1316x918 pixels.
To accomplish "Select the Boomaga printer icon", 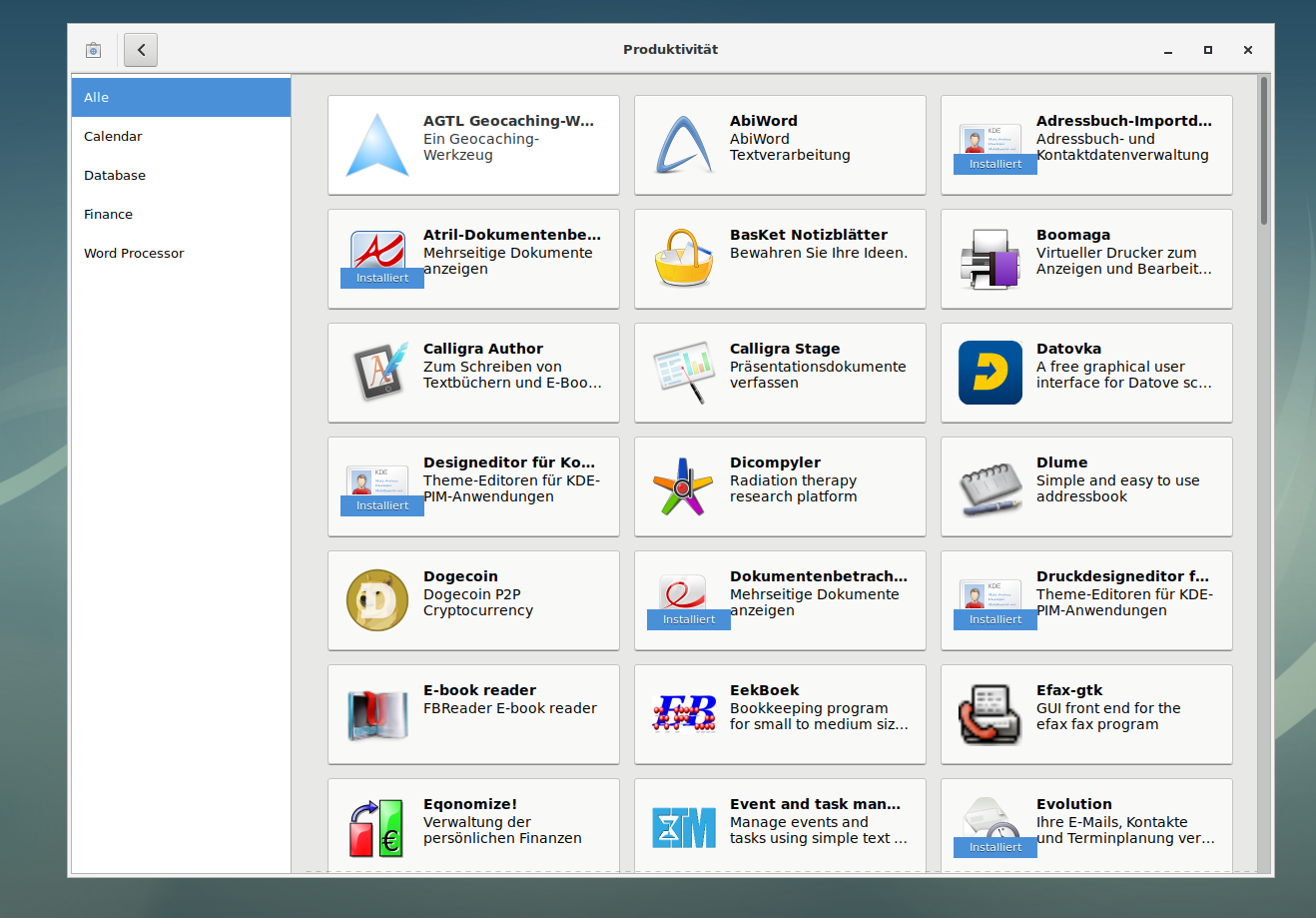I will pos(989,259).
